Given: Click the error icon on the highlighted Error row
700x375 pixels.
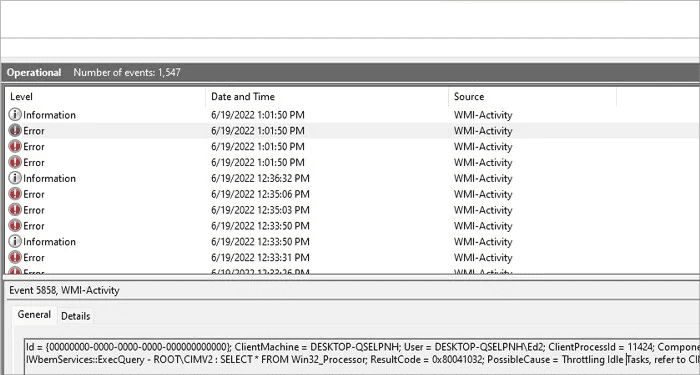Looking at the screenshot, I should point(15,131).
